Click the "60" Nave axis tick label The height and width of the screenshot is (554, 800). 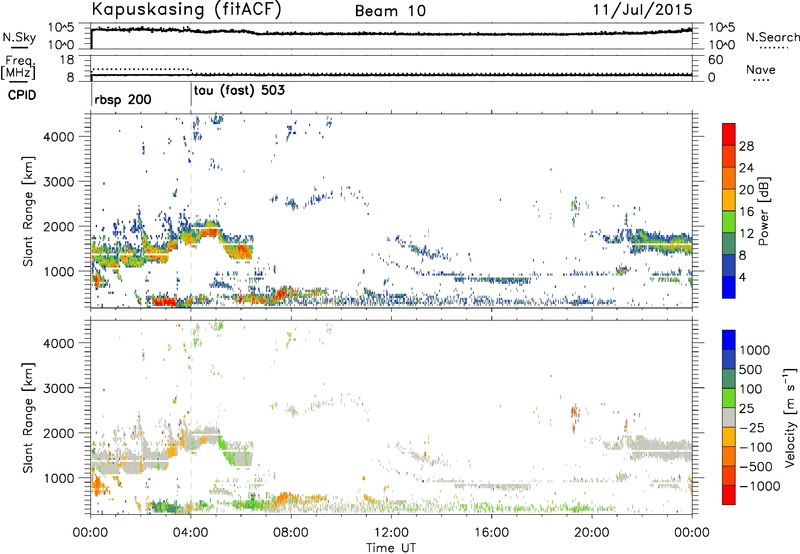pos(716,60)
